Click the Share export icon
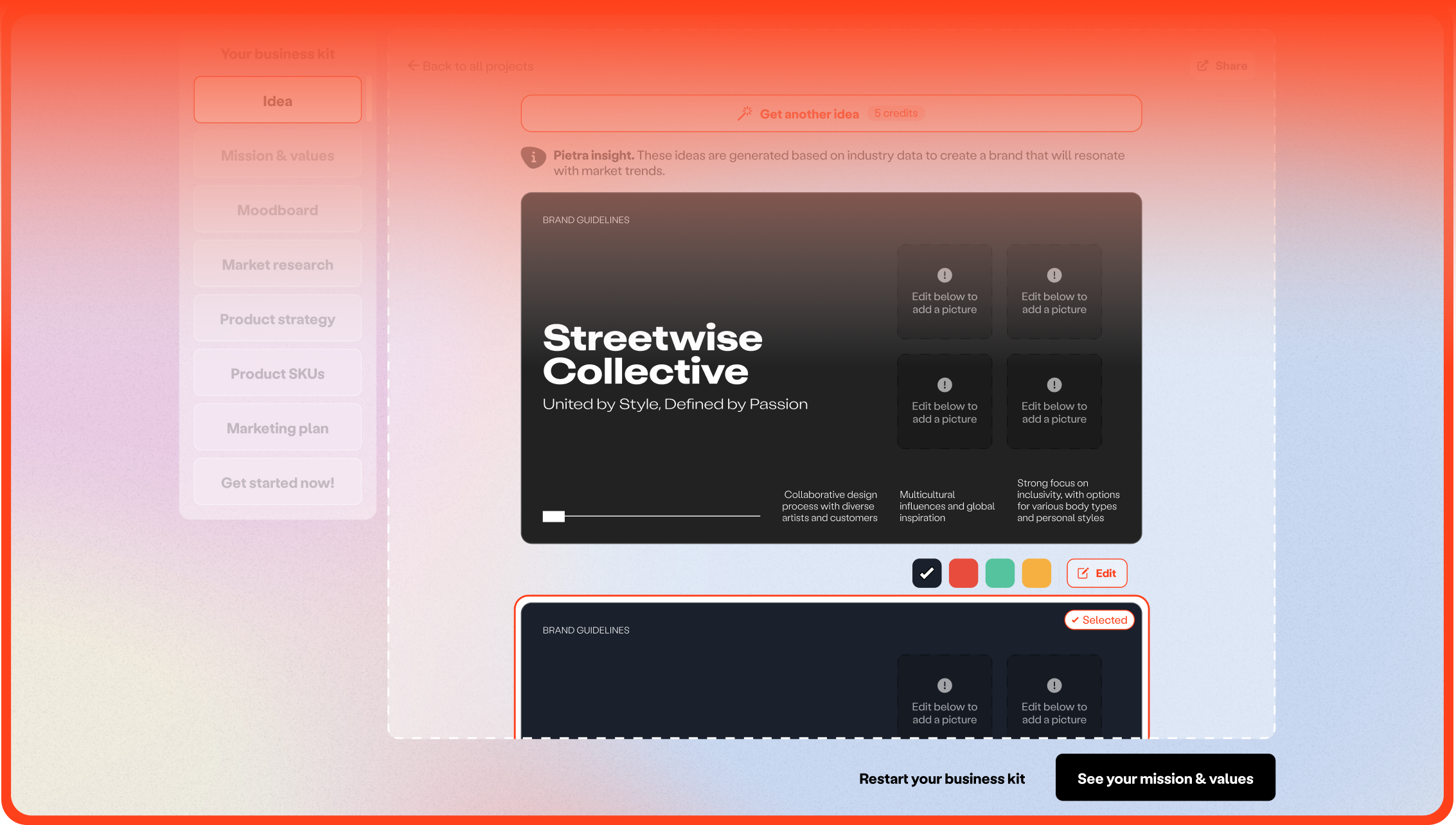Viewport: 1456px width, 825px height. click(1203, 66)
